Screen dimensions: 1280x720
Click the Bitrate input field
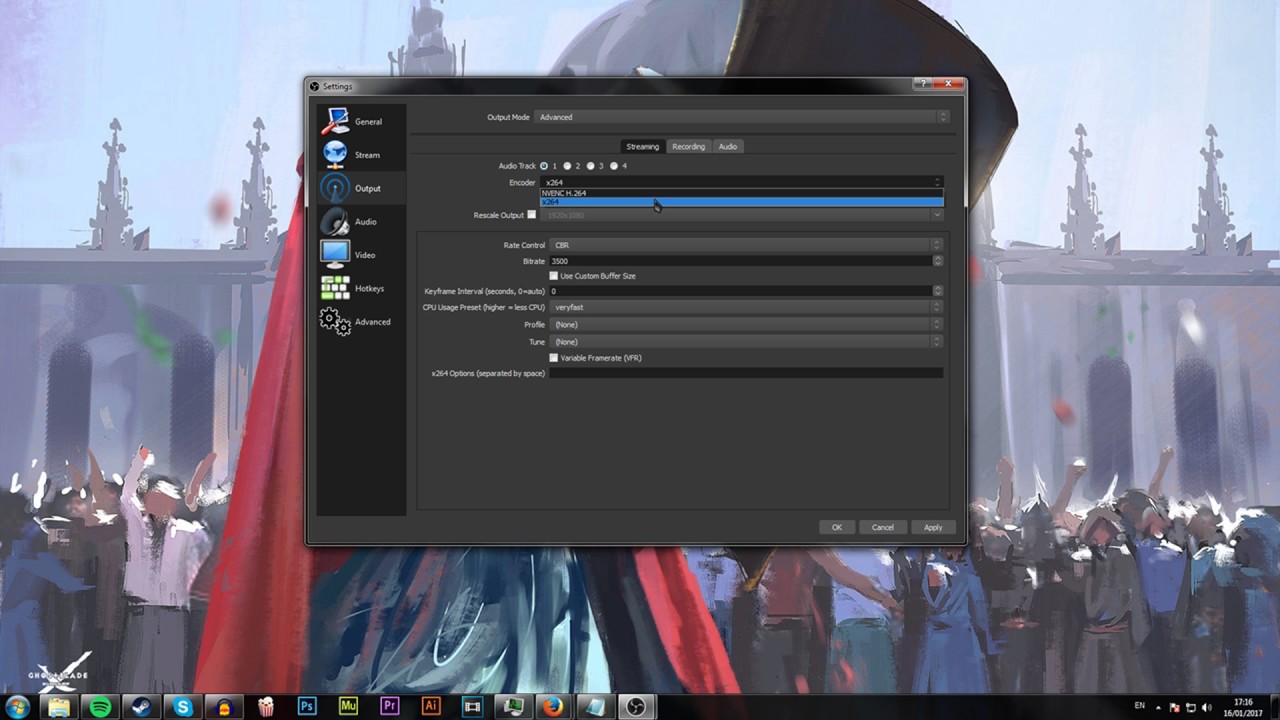pyautogui.click(x=740, y=261)
